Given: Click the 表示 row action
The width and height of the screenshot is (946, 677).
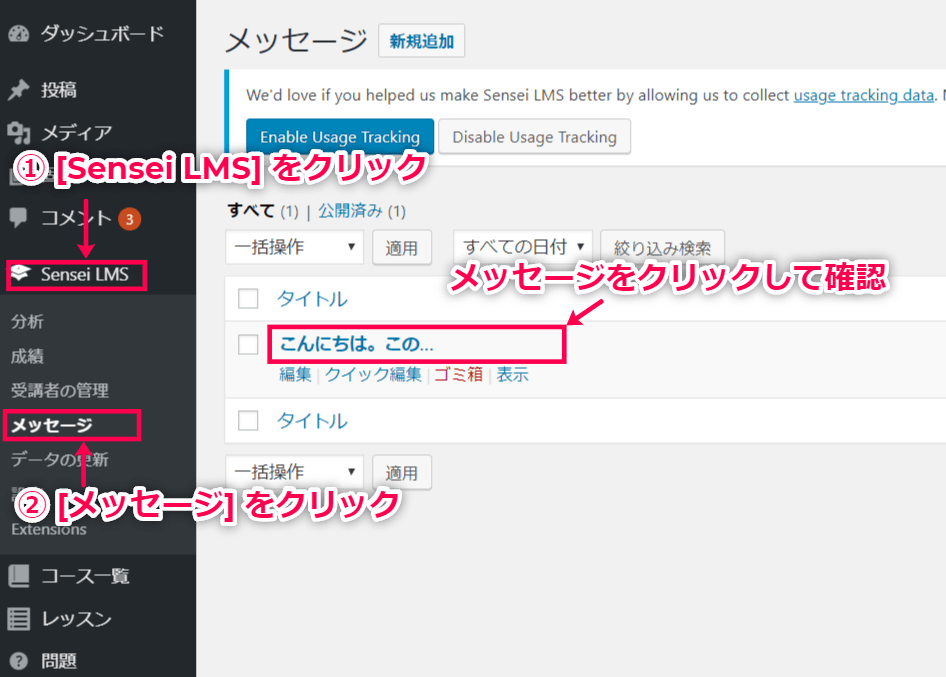Looking at the screenshot, I should click(512, 374).
